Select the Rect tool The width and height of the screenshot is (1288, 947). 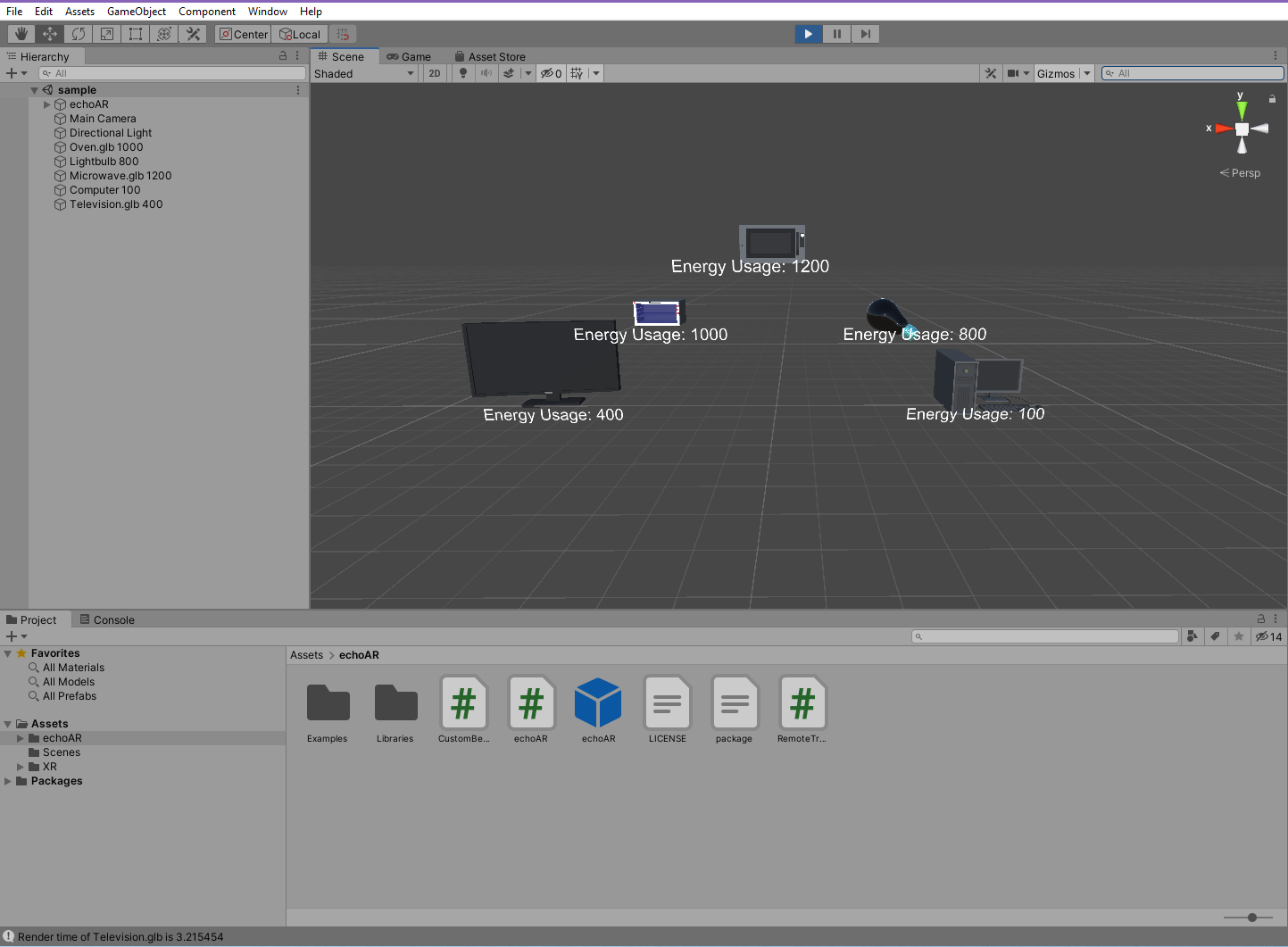[136, 34]
